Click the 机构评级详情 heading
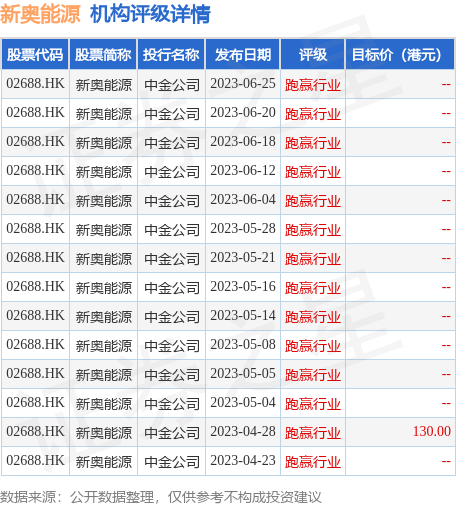 [x=150, y=14]
